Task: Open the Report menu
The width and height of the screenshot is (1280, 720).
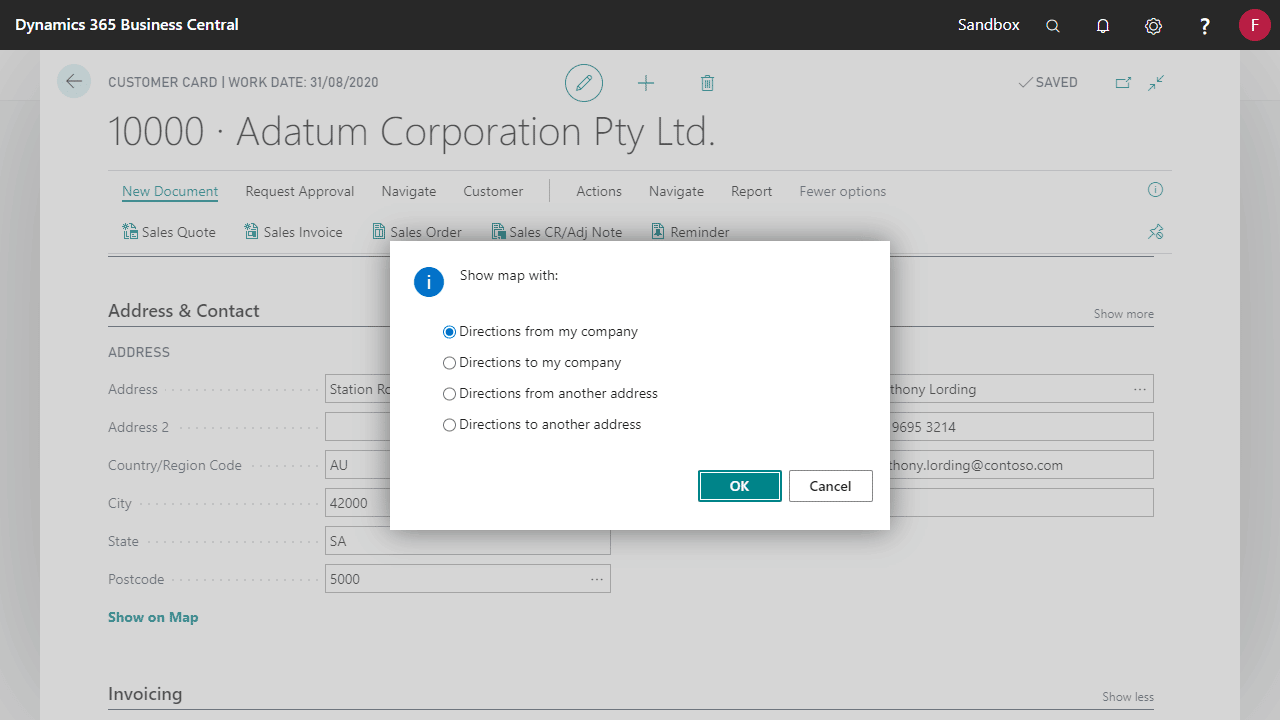Action: tap(751, 191)
